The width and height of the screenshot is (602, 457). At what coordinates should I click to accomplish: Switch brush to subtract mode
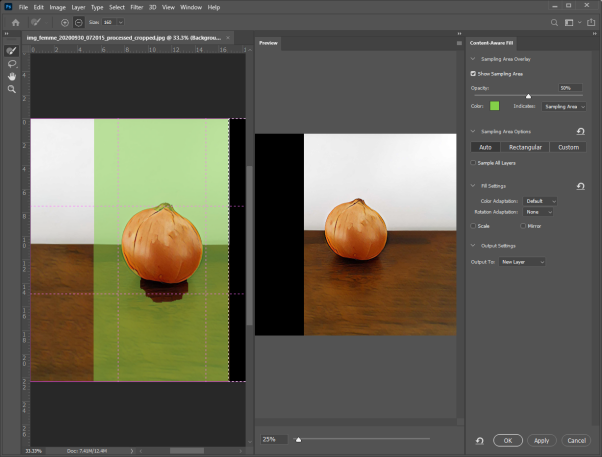click(78, 23)
